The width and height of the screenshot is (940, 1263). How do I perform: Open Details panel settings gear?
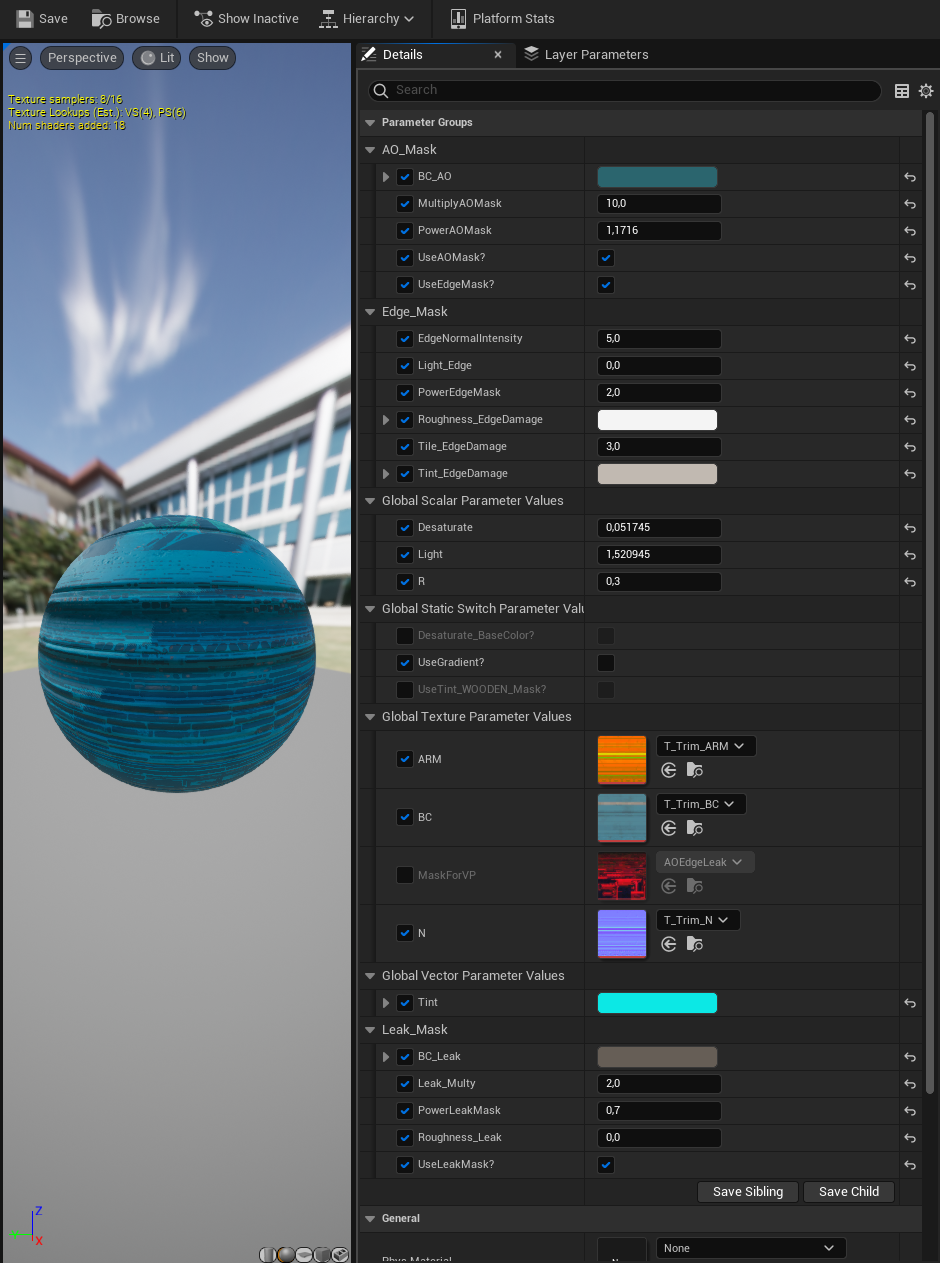(926, 91)
